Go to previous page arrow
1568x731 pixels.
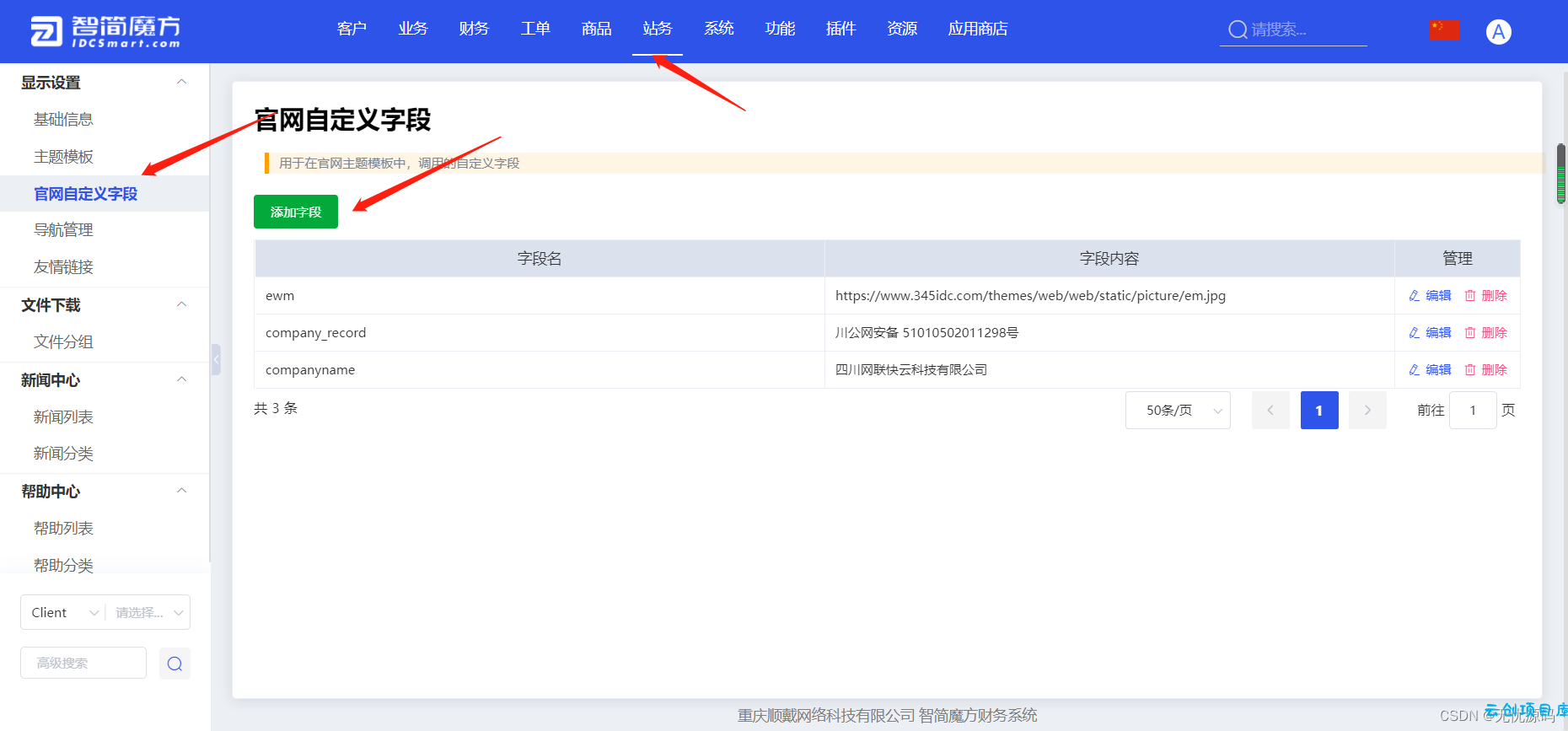1270,411
